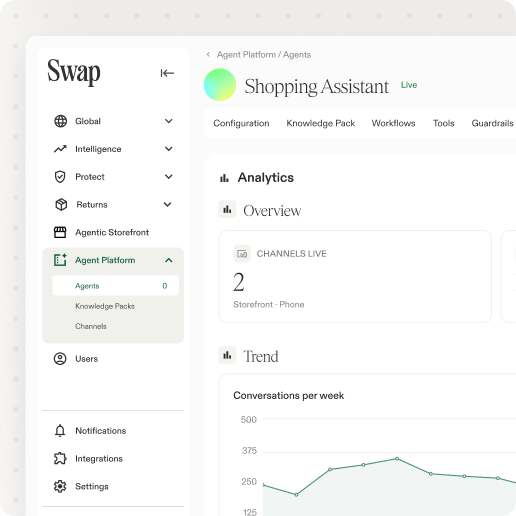Click the Protect shield icon
516x516 pixels.
pyautogui.click(x=60, y=177)
